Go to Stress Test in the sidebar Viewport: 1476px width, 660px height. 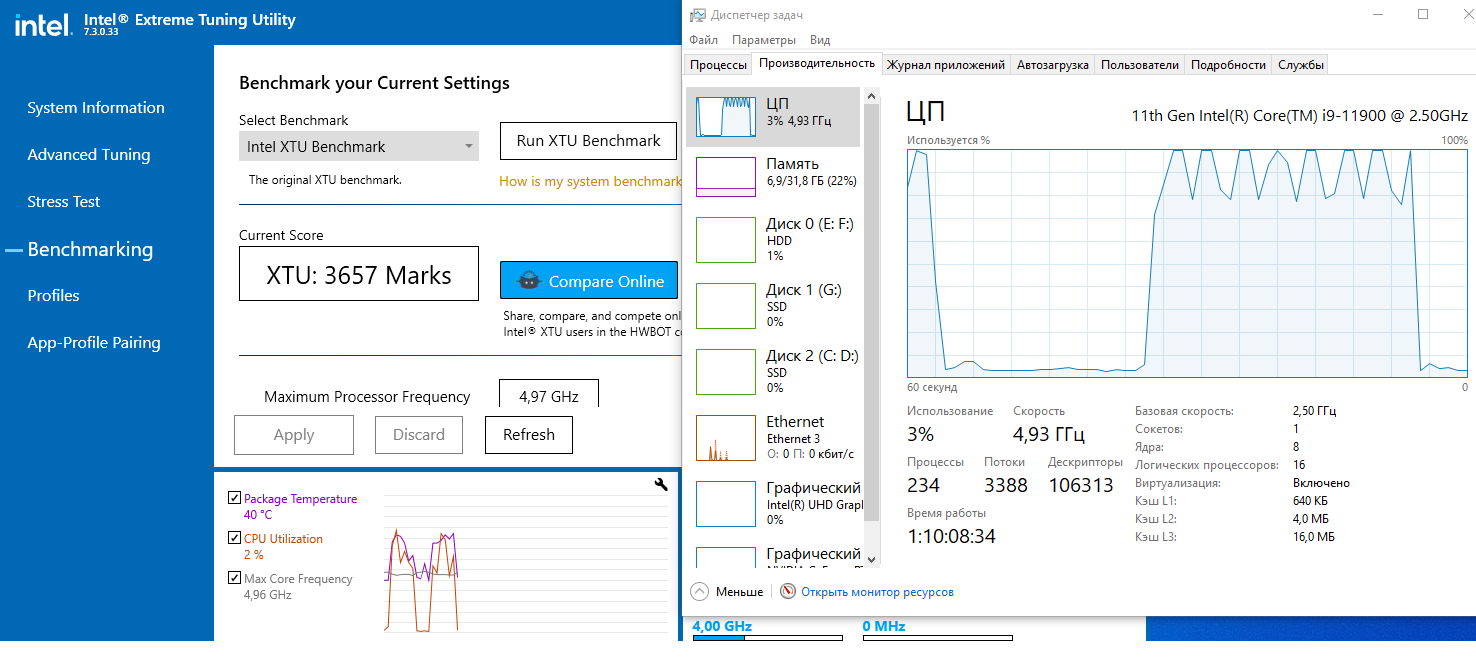tap(64, 202)
